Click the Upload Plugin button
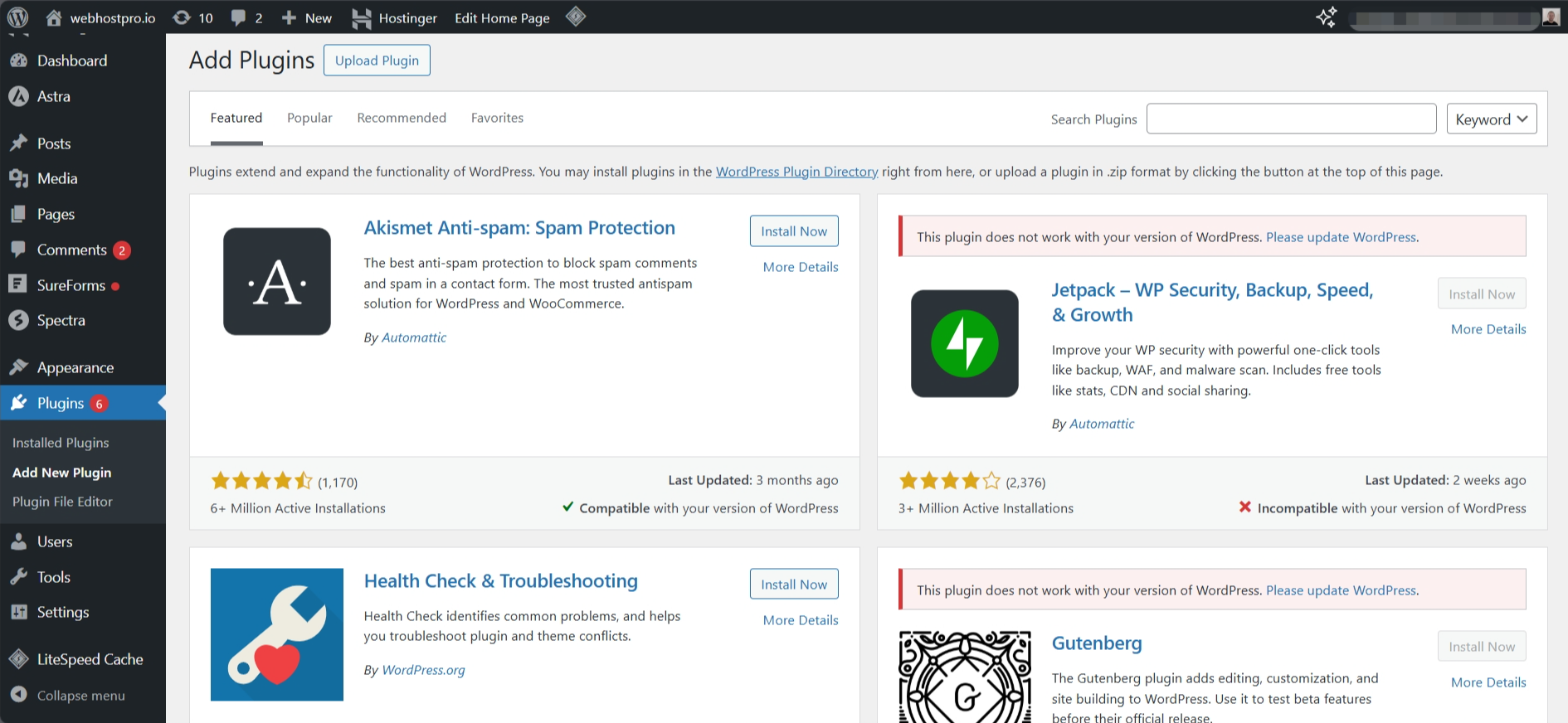This screenshot has width=1568, height=723. 377,61
